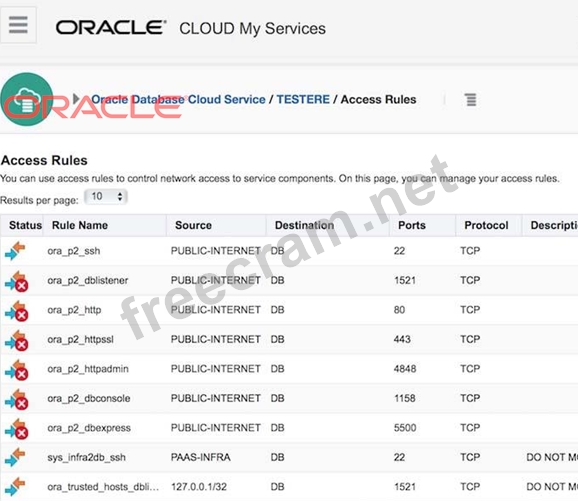The height and width of the screenshot is (501, 578).
Task: Click port 1158 value
Action: [x=405, y=399]
